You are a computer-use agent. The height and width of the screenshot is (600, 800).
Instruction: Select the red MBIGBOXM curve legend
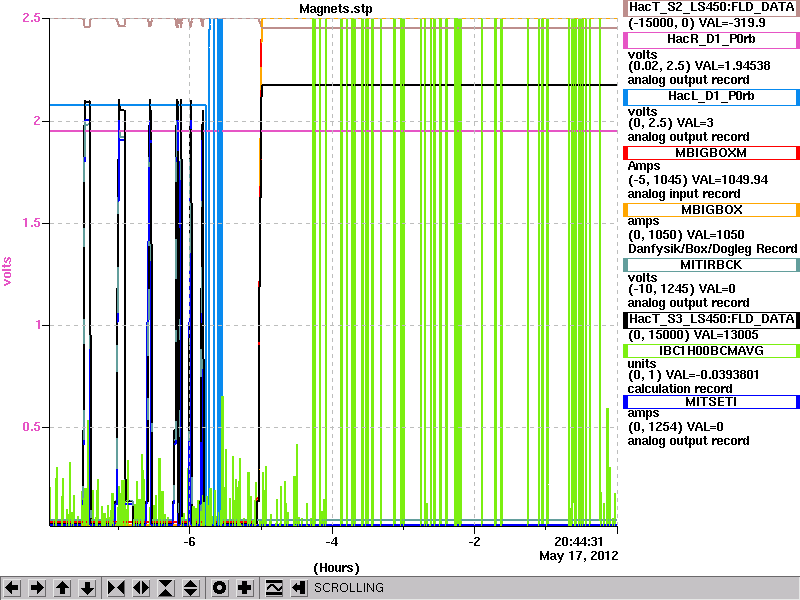click(711, 153)
